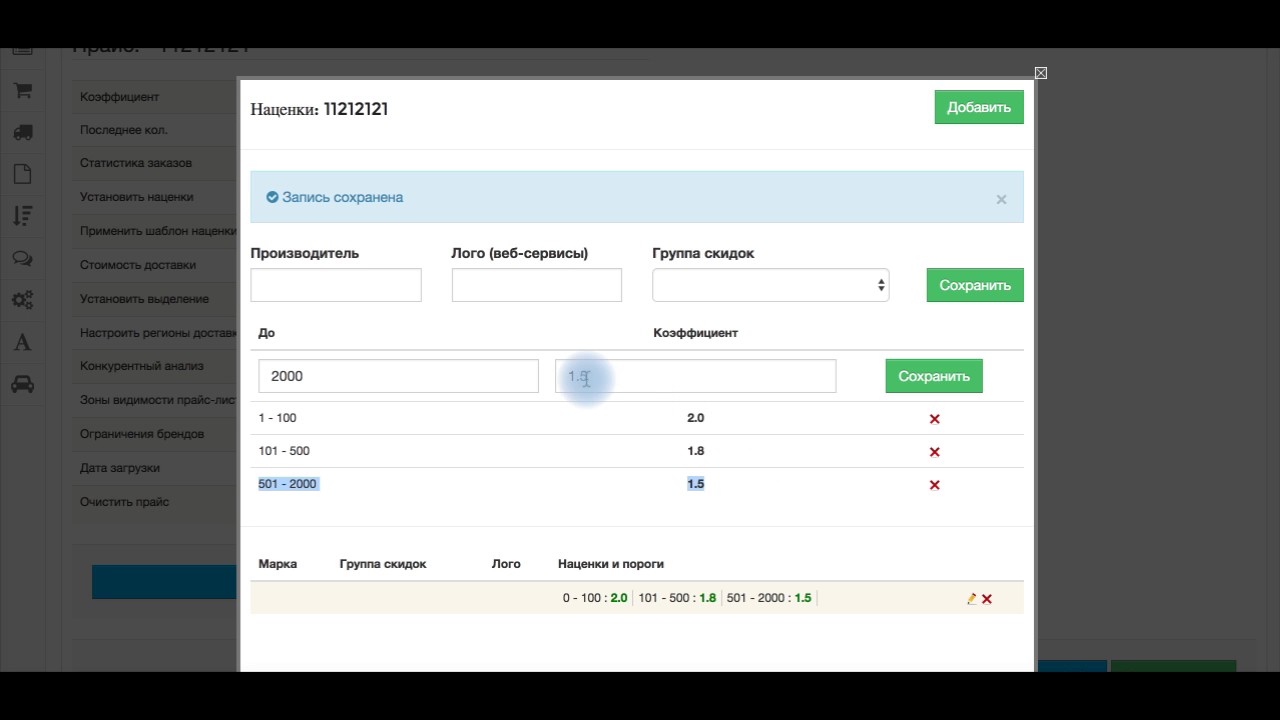Image resolution: width=1280 pixels, height=720 pixels.
Task: Click the lower 'Группа скидок' column header
Action: [x=383, y=564]
